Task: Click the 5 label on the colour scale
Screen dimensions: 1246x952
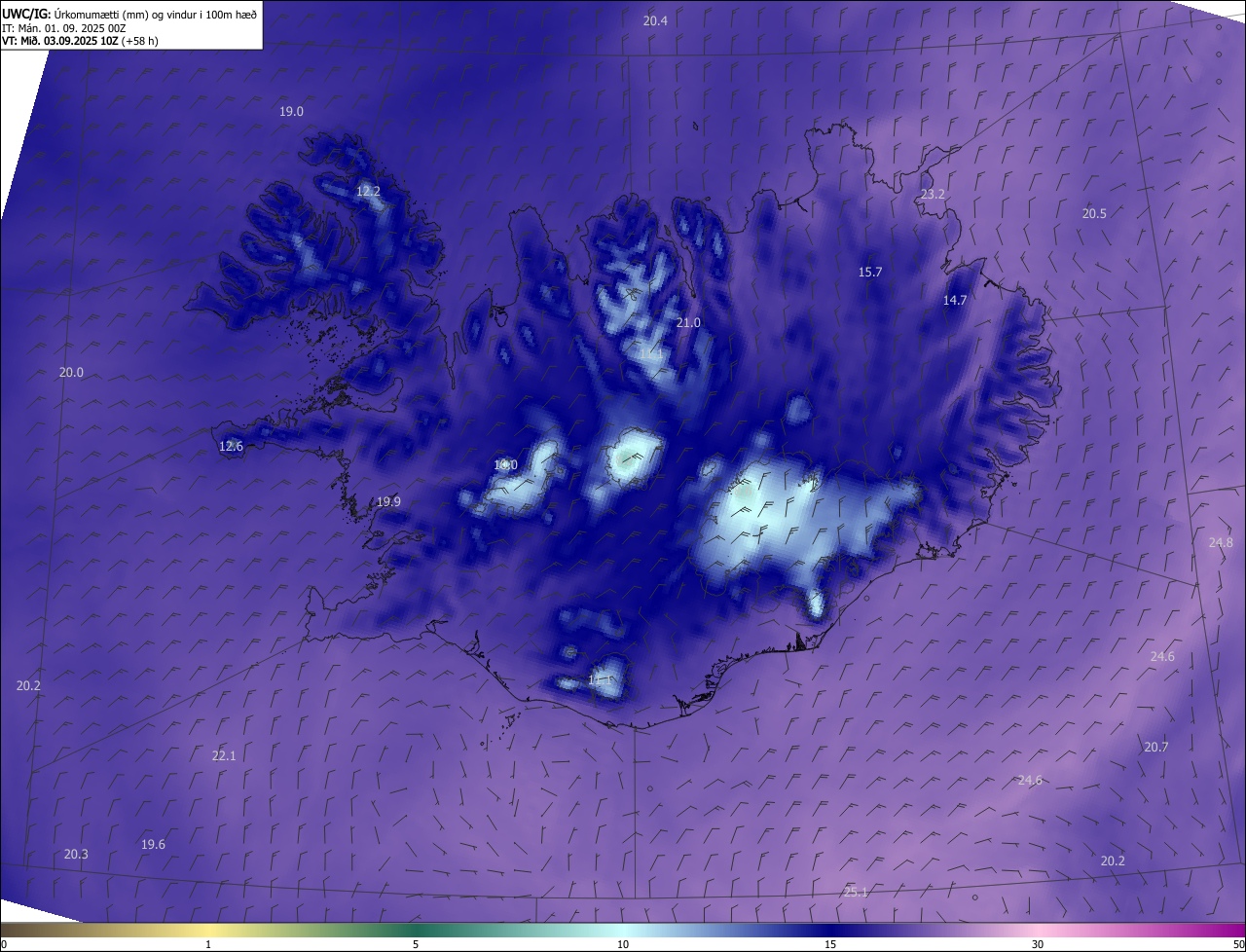Action: pos(416,944)
